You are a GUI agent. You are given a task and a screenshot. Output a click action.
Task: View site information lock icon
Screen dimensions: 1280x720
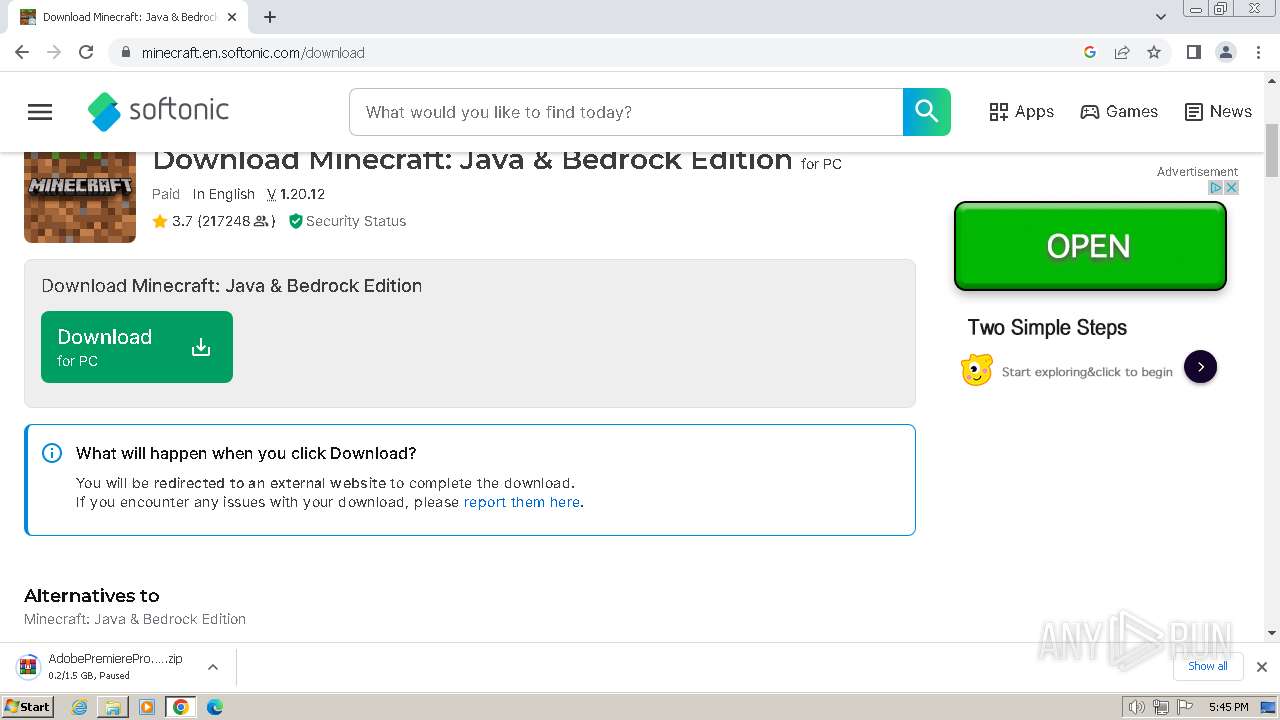tap(125, 52)
